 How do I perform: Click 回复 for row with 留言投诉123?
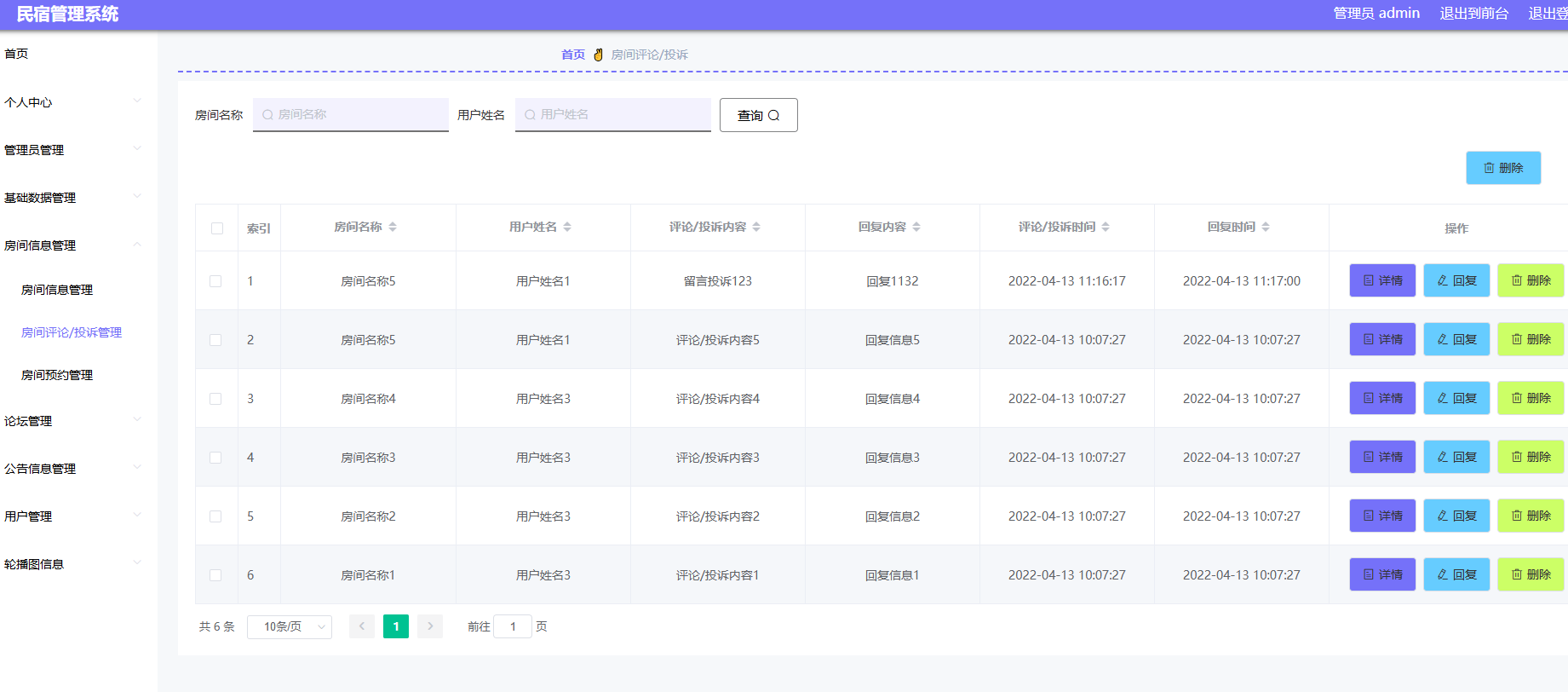1456,280
